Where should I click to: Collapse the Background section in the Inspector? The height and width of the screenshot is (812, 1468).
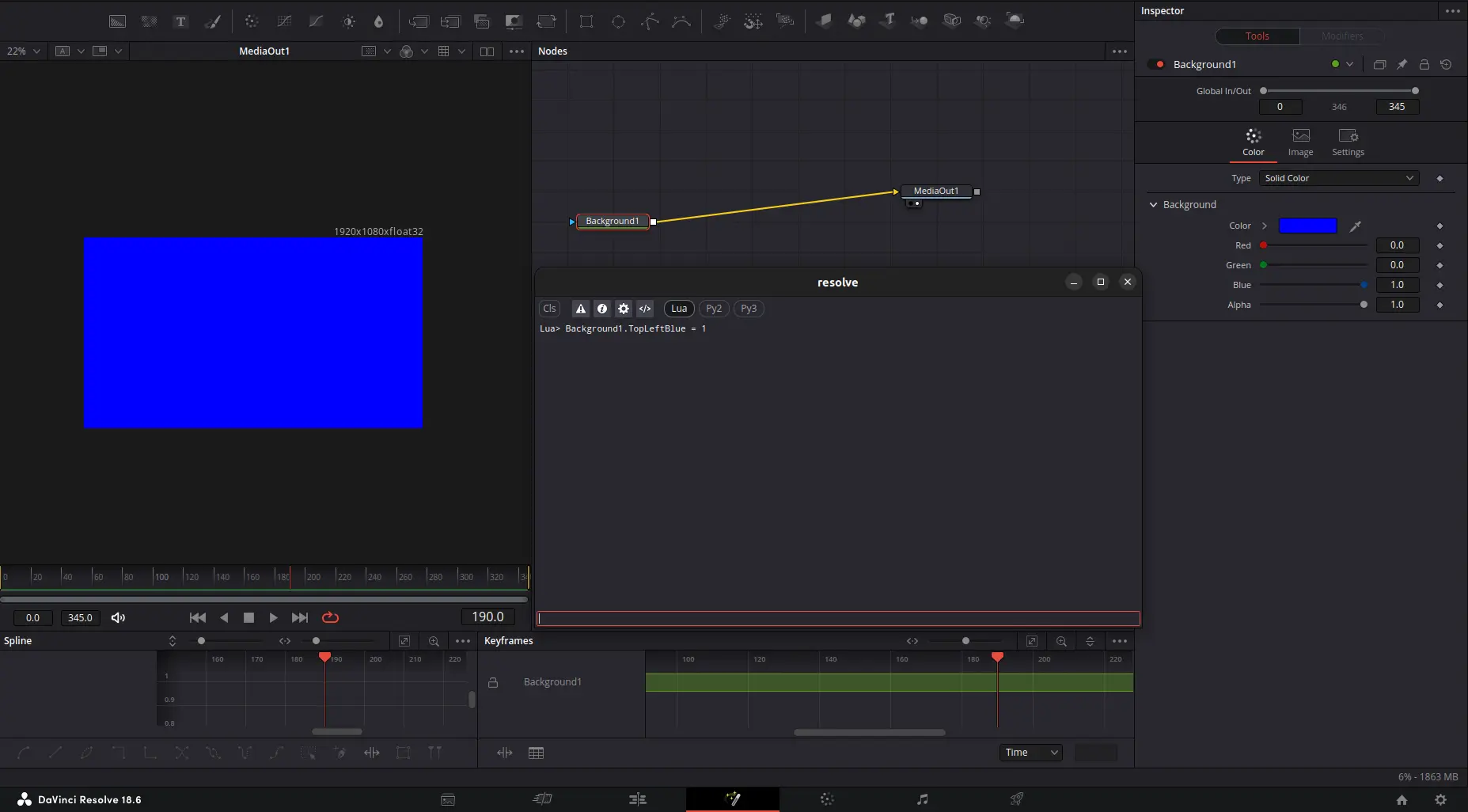(1153, 204)
